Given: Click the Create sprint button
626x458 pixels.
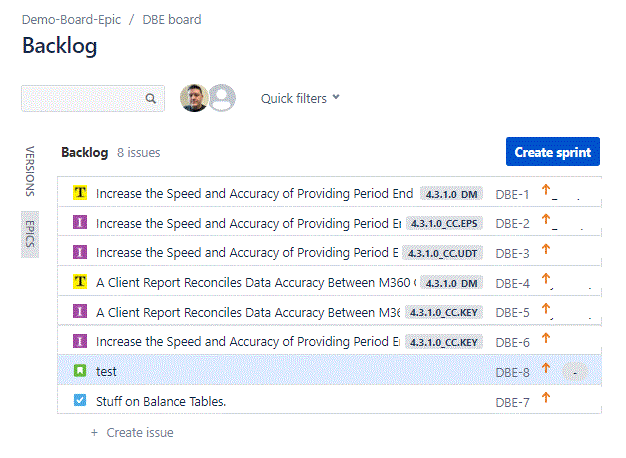Looking at the screenshot, I should pos(553,152).
